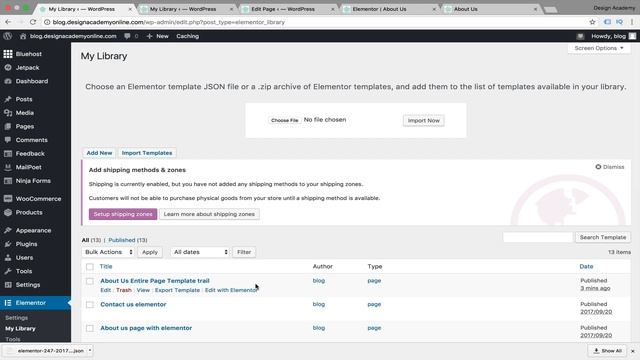Open Settings in the main sidebar
Viewport: 640px width, 360px height.
pyautogui.click(x=28, y=284)
